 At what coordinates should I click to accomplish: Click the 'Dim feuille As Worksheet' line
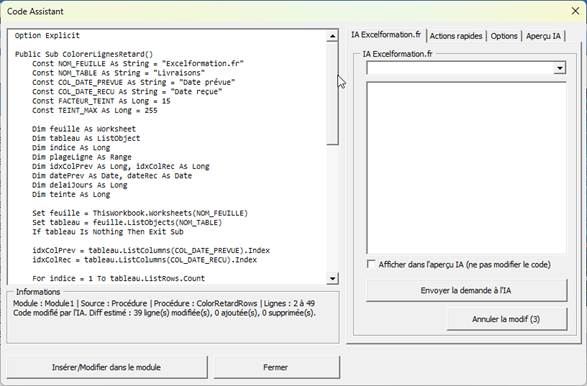(84, 129)
